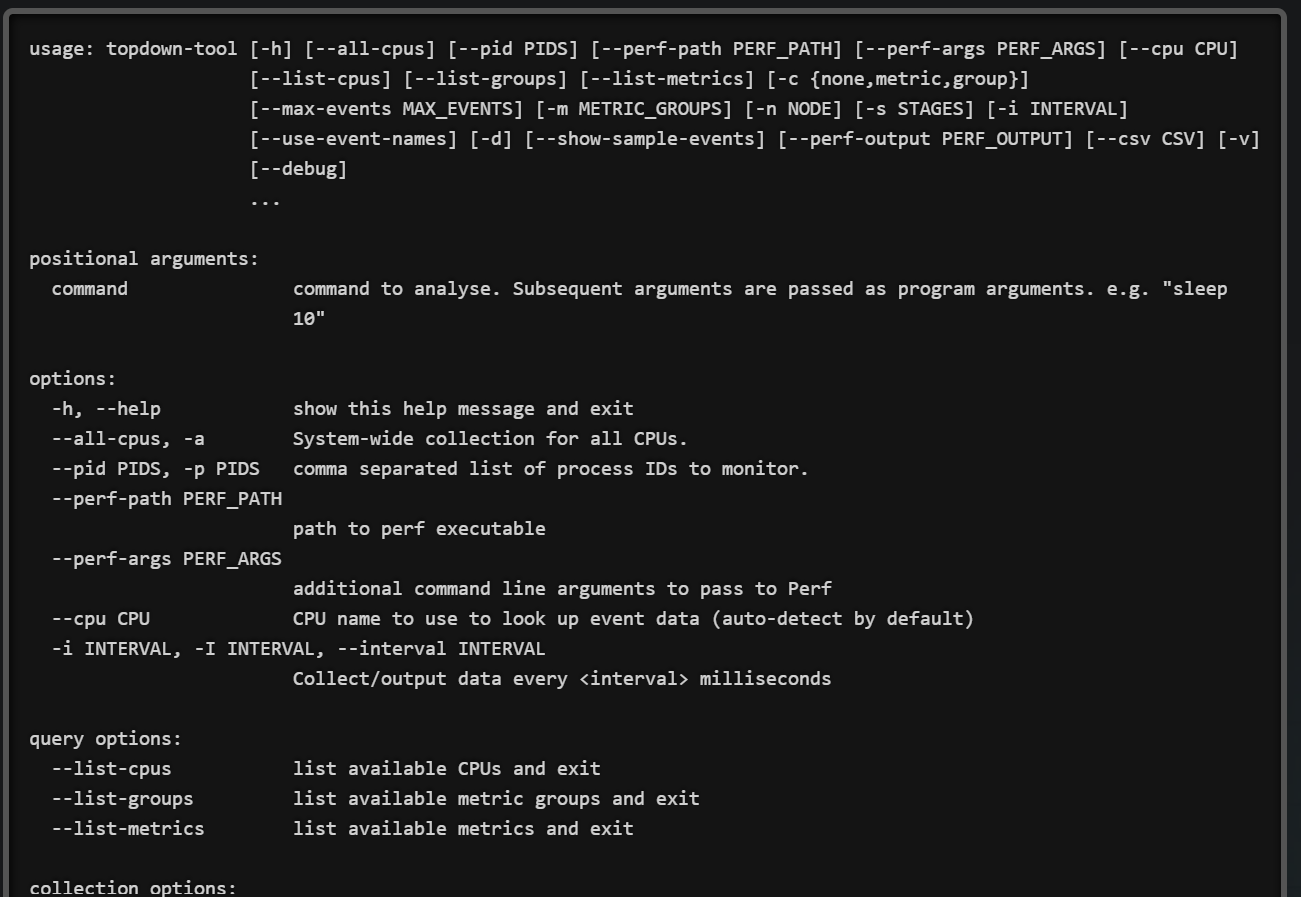Click the "collection options:" heading
Screen dimensions: 1301x897
133,888
